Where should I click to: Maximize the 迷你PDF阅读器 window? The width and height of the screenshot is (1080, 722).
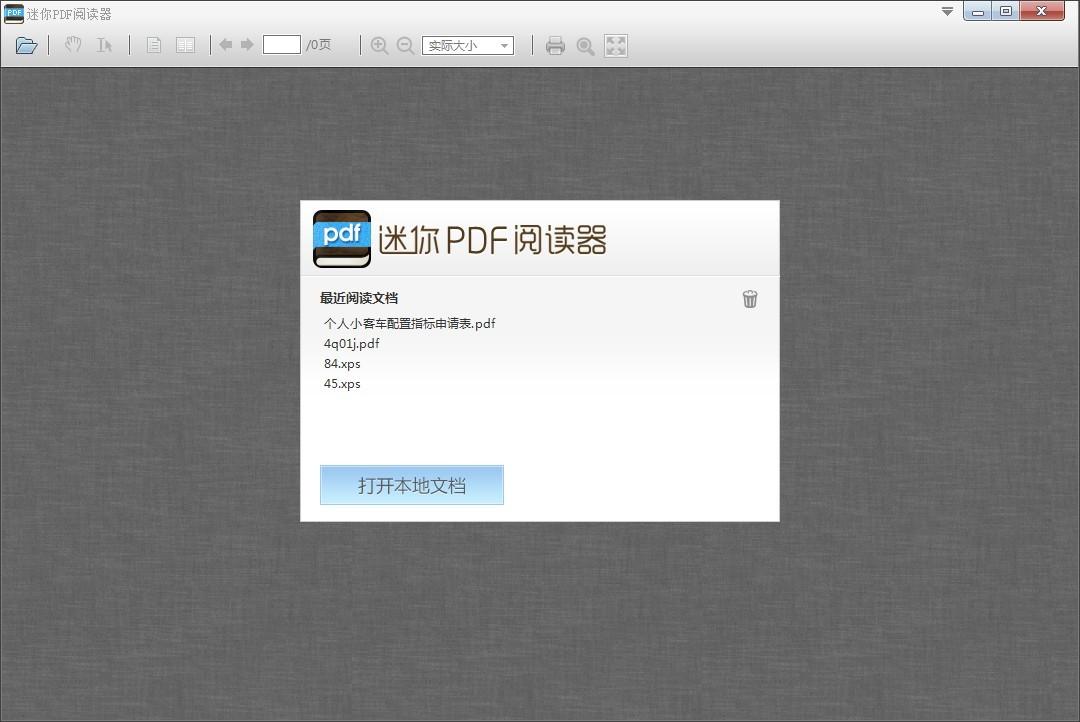coord(1006,11)
